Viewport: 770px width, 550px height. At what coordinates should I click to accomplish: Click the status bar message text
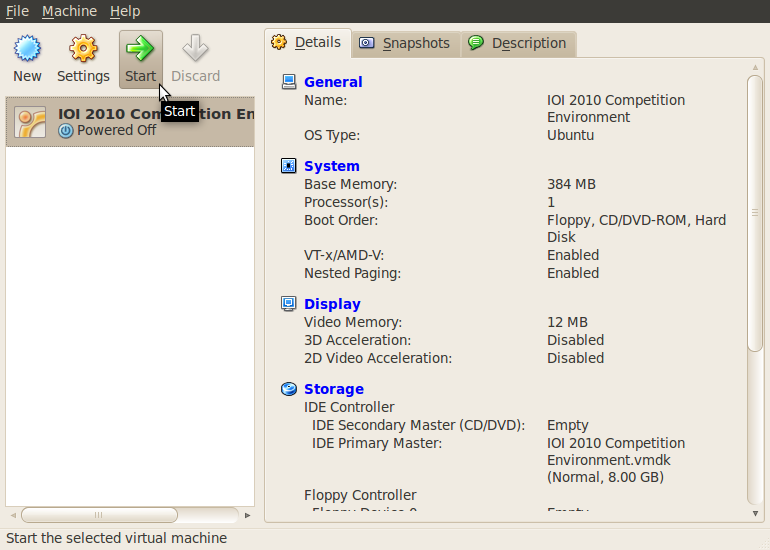(116, 538)
